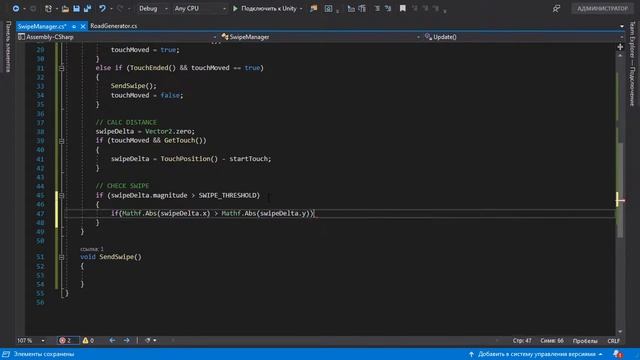The width and height of the screenshot is (640, 360).
Task: Click the find in files toolbar icon
Action: click(x=329, y=8)
